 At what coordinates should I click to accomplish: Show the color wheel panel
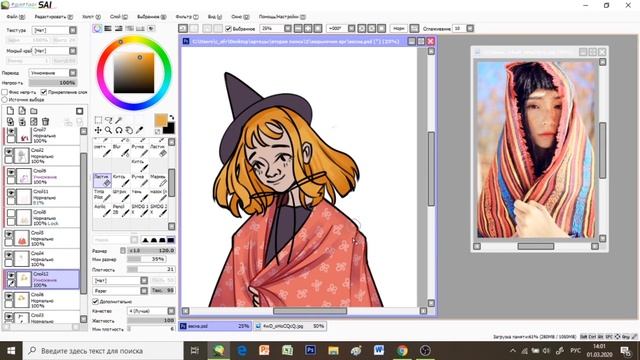(97, 29)
